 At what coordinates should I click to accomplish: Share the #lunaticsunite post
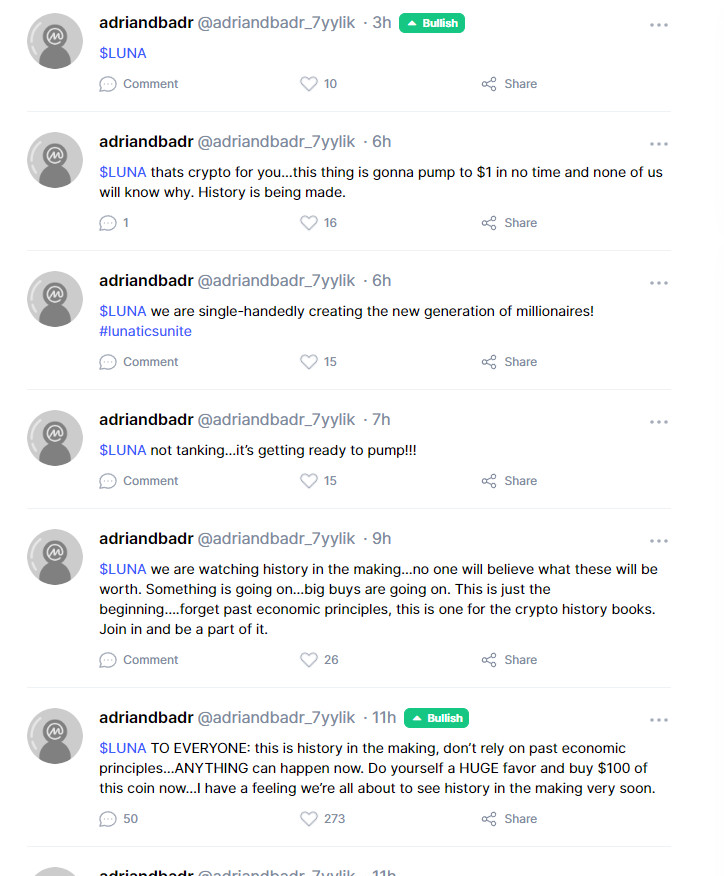point(509,362)
